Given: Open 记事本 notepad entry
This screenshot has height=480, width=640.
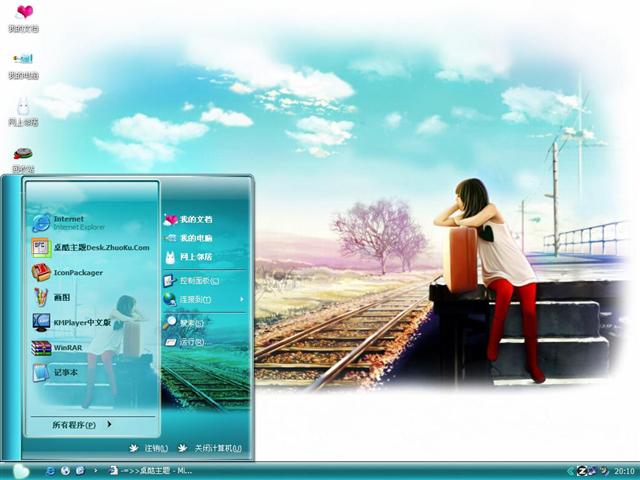Looking at the screenshot, I should [x=55, y=373].
